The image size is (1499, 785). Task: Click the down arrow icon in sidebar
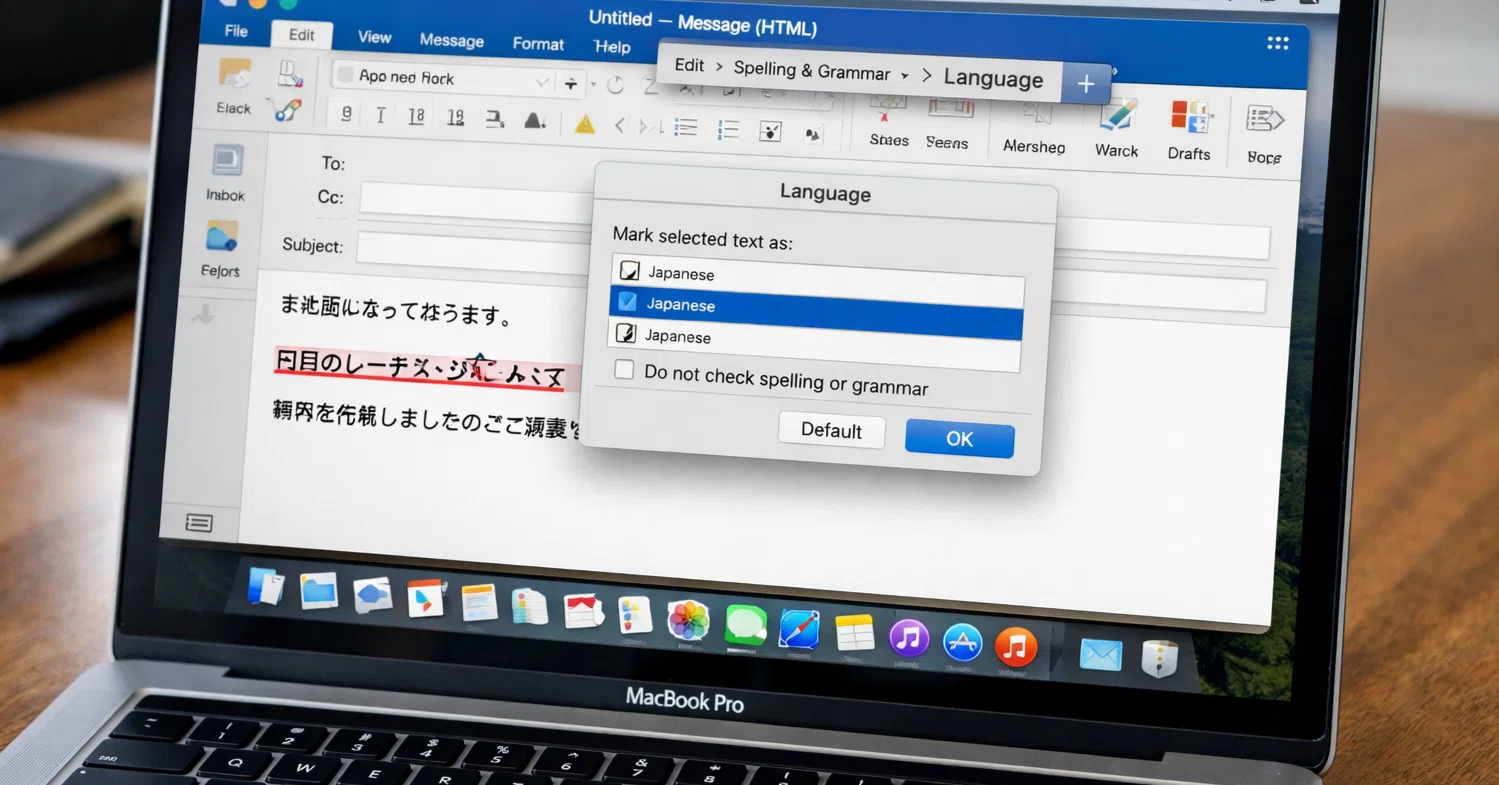203,315
